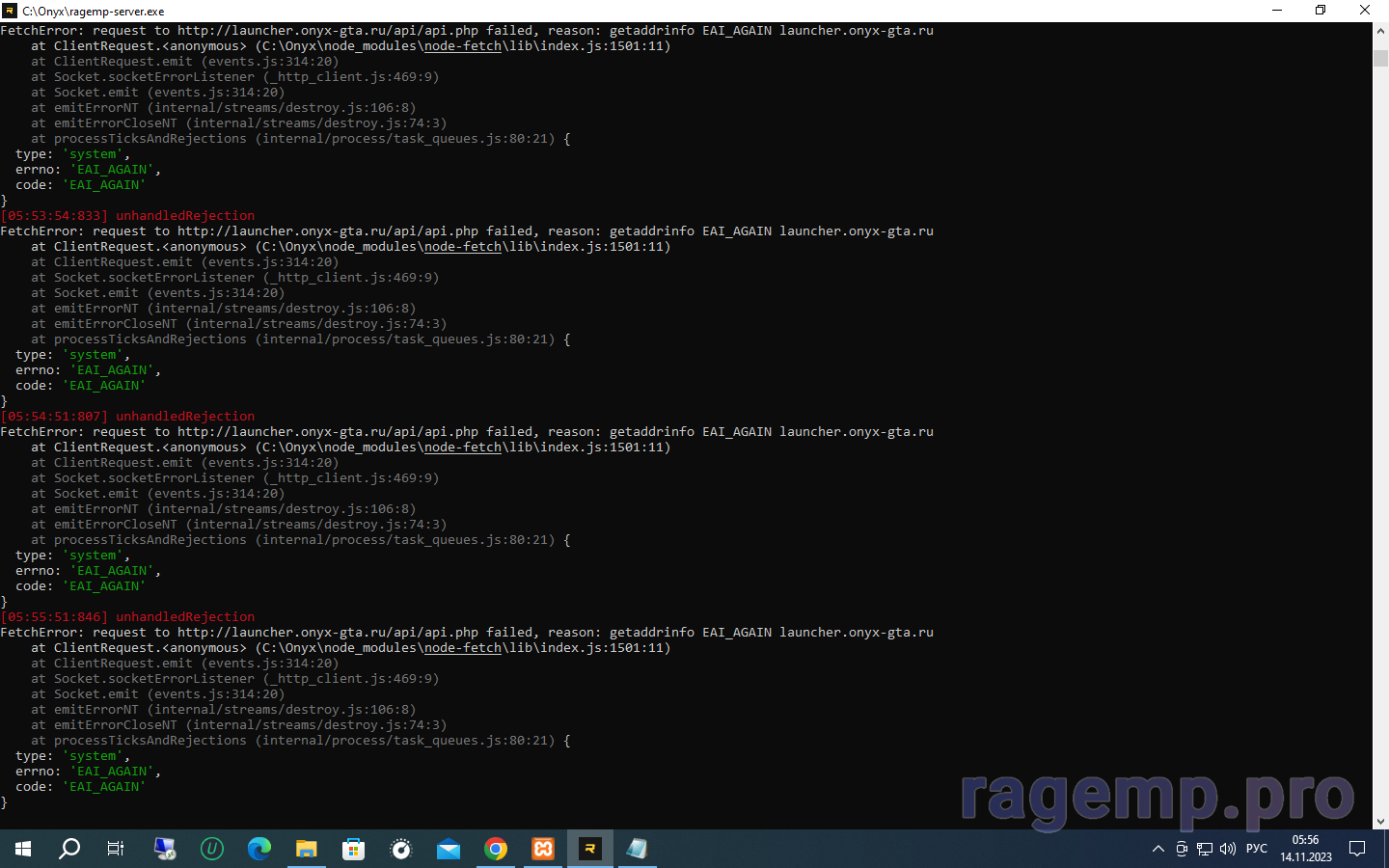This screenshot has height=868, width=1389.
Task: Open the console title bar system icon menu
Action: coord(10,11)
